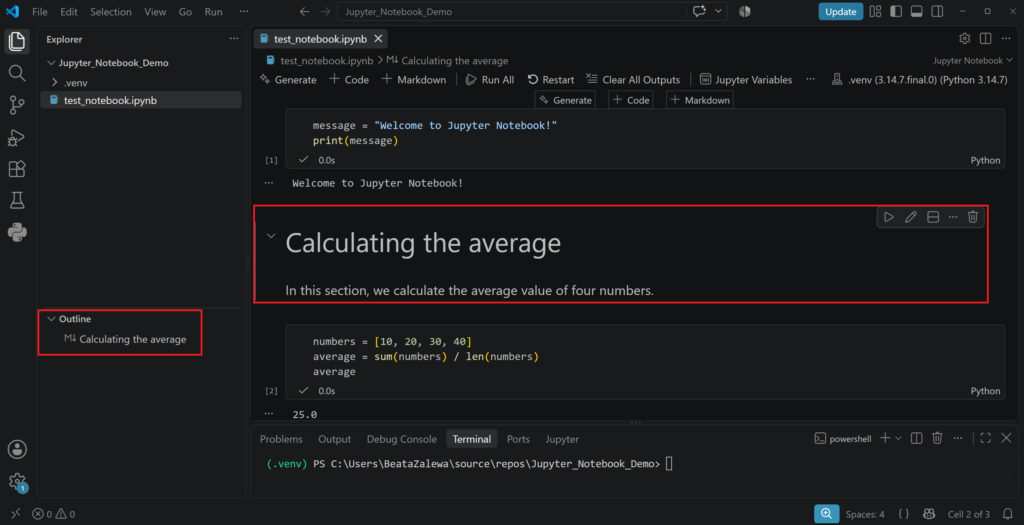This screenshot has height=525, width=1024.
Task: Split the terminal panel
Action: click(x=916, y=438)
